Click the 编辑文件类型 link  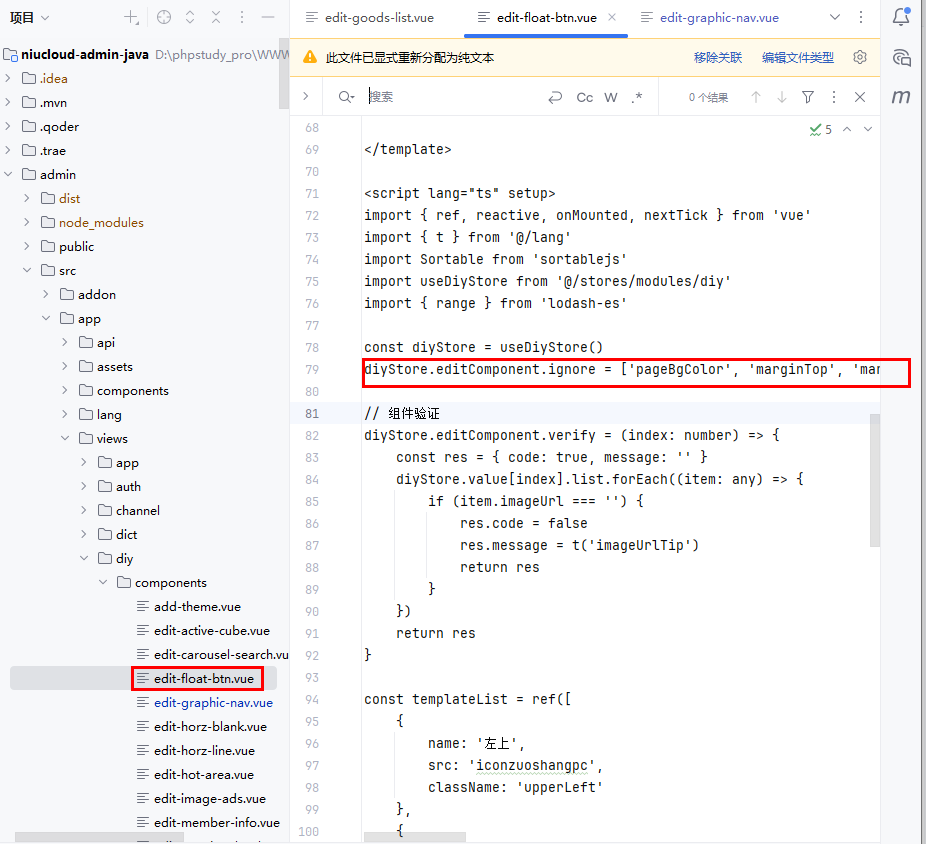[x=797, y=58]
